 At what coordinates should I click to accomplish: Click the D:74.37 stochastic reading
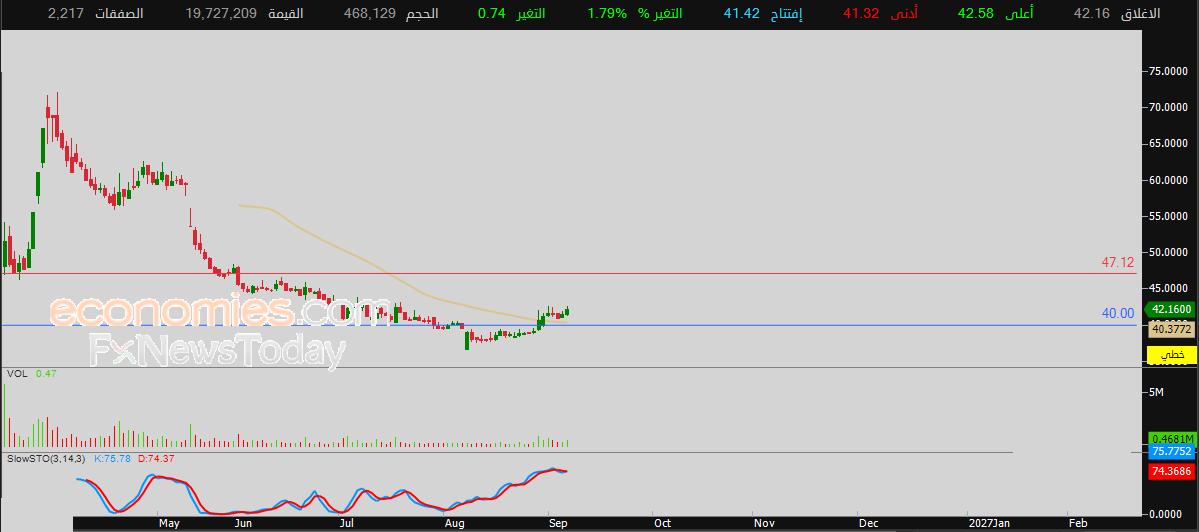point(156,459)
